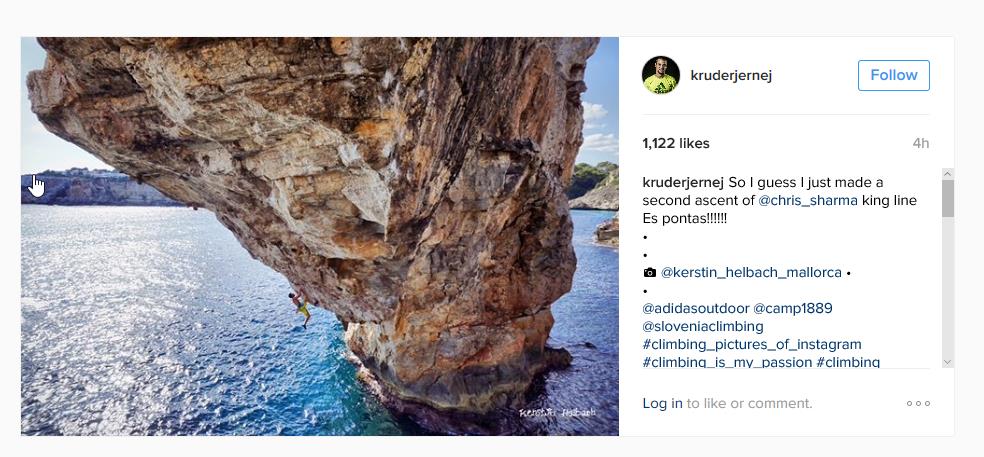Open @kerstin_helbach_mallorca photographer profile

(x=751, y=272)
